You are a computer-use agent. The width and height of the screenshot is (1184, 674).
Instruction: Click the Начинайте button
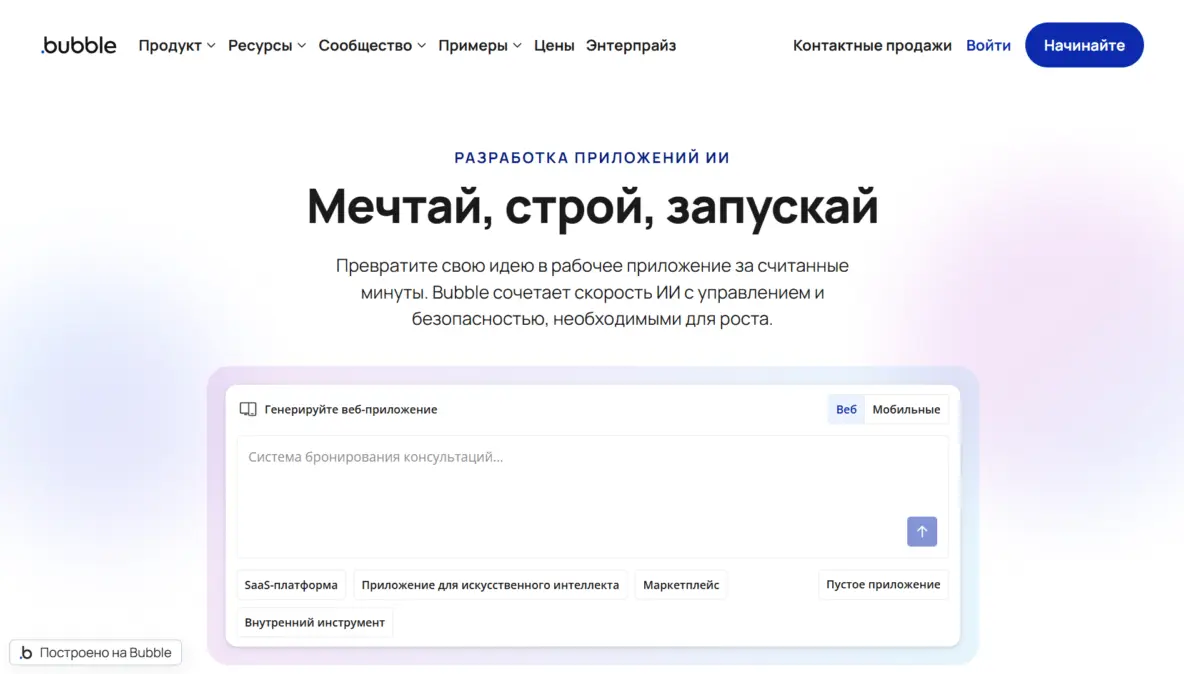1084,45
